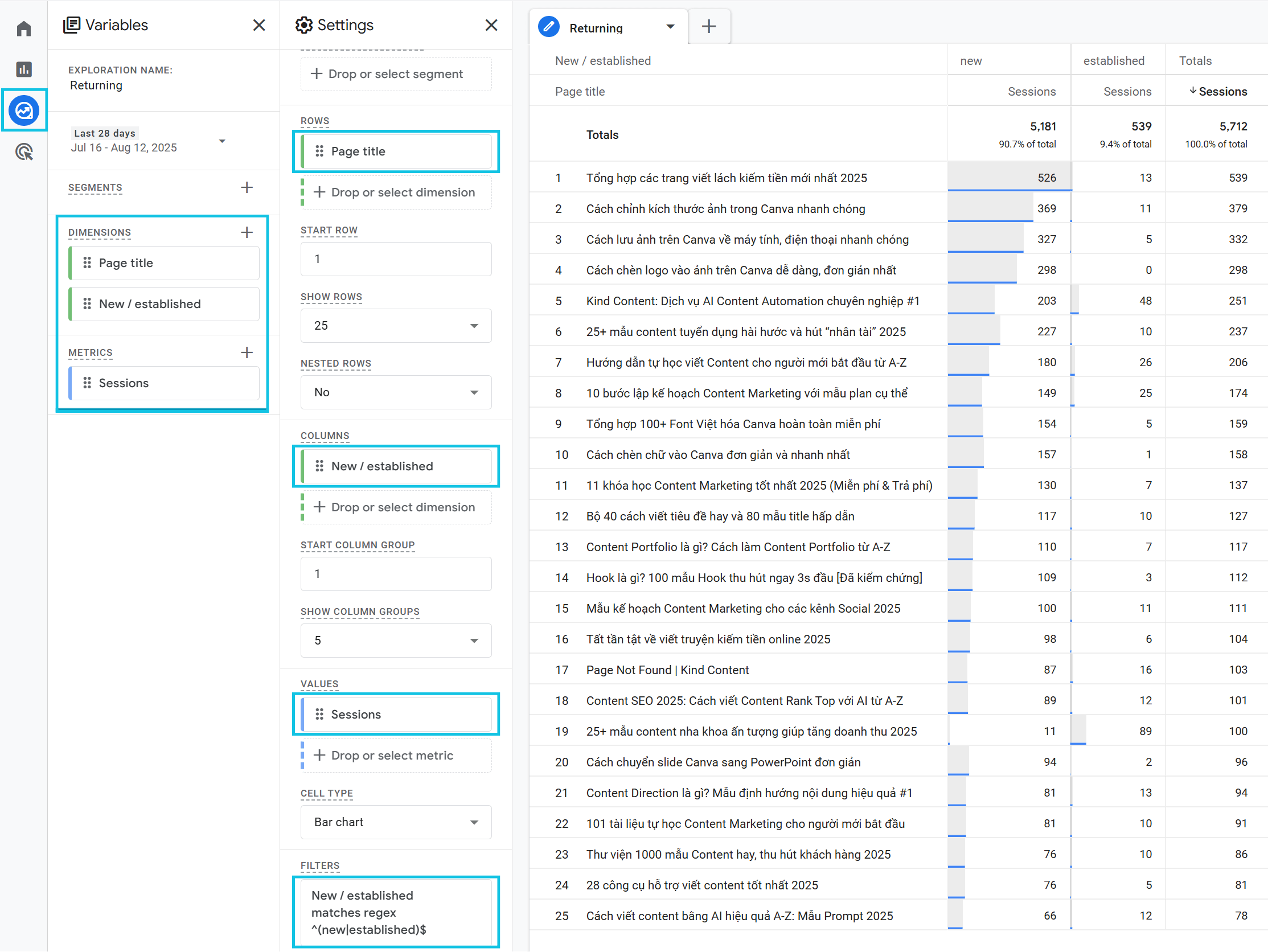The height and width of the screenshot is (952, 1268).
Task: Select the Home icon in the sidebar
Action: [x=23, y=27]
